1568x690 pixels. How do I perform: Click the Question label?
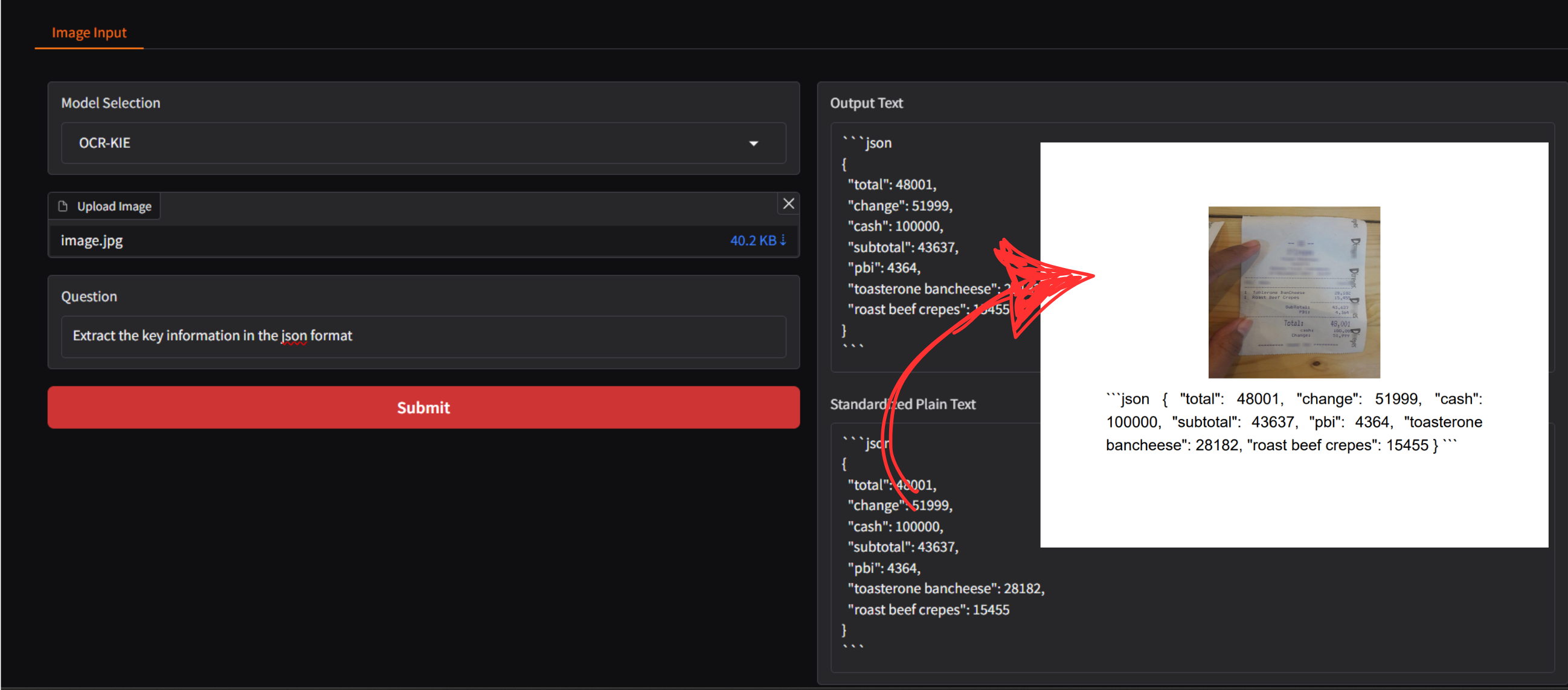click(89, 296)
